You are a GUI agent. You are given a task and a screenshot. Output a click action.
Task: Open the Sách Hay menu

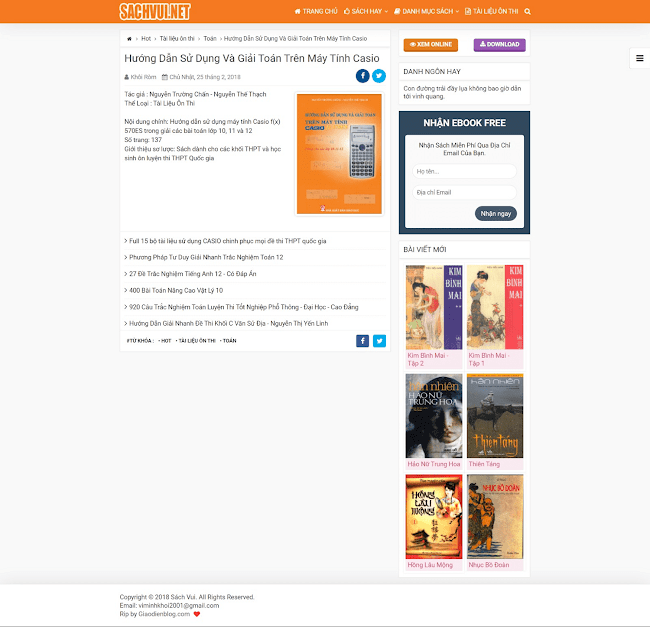tap(366, 11)
